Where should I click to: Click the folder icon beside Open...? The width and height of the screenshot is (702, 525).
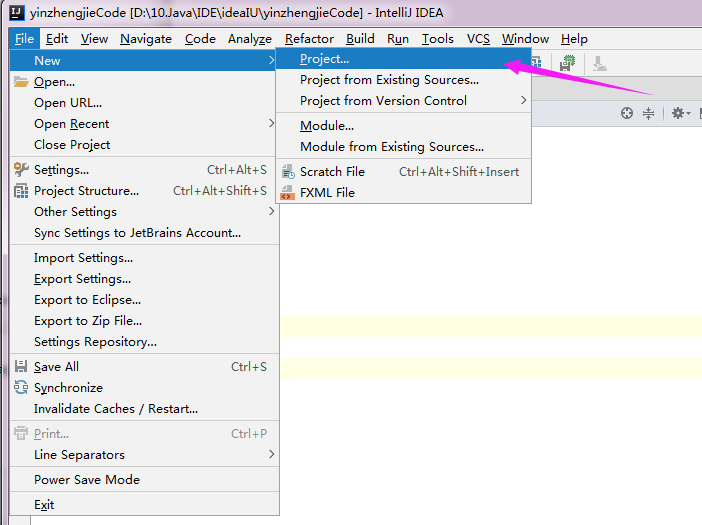click(x=21, y=81)
